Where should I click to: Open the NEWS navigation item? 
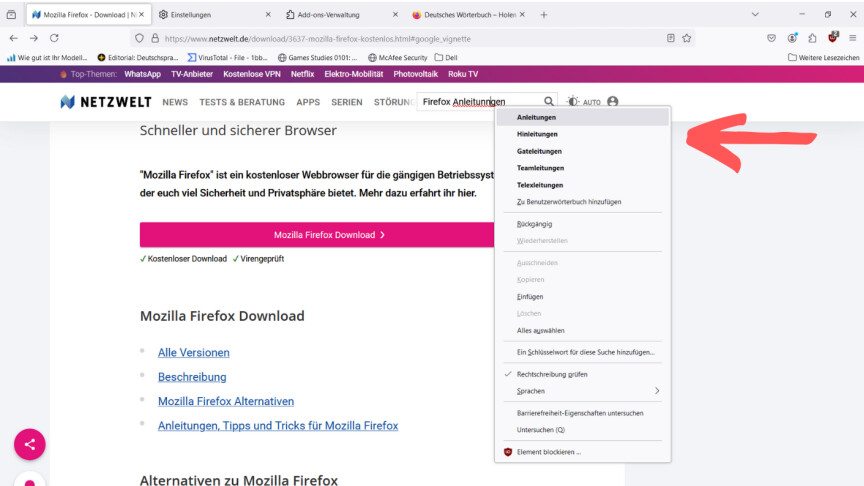click(175, 102)
